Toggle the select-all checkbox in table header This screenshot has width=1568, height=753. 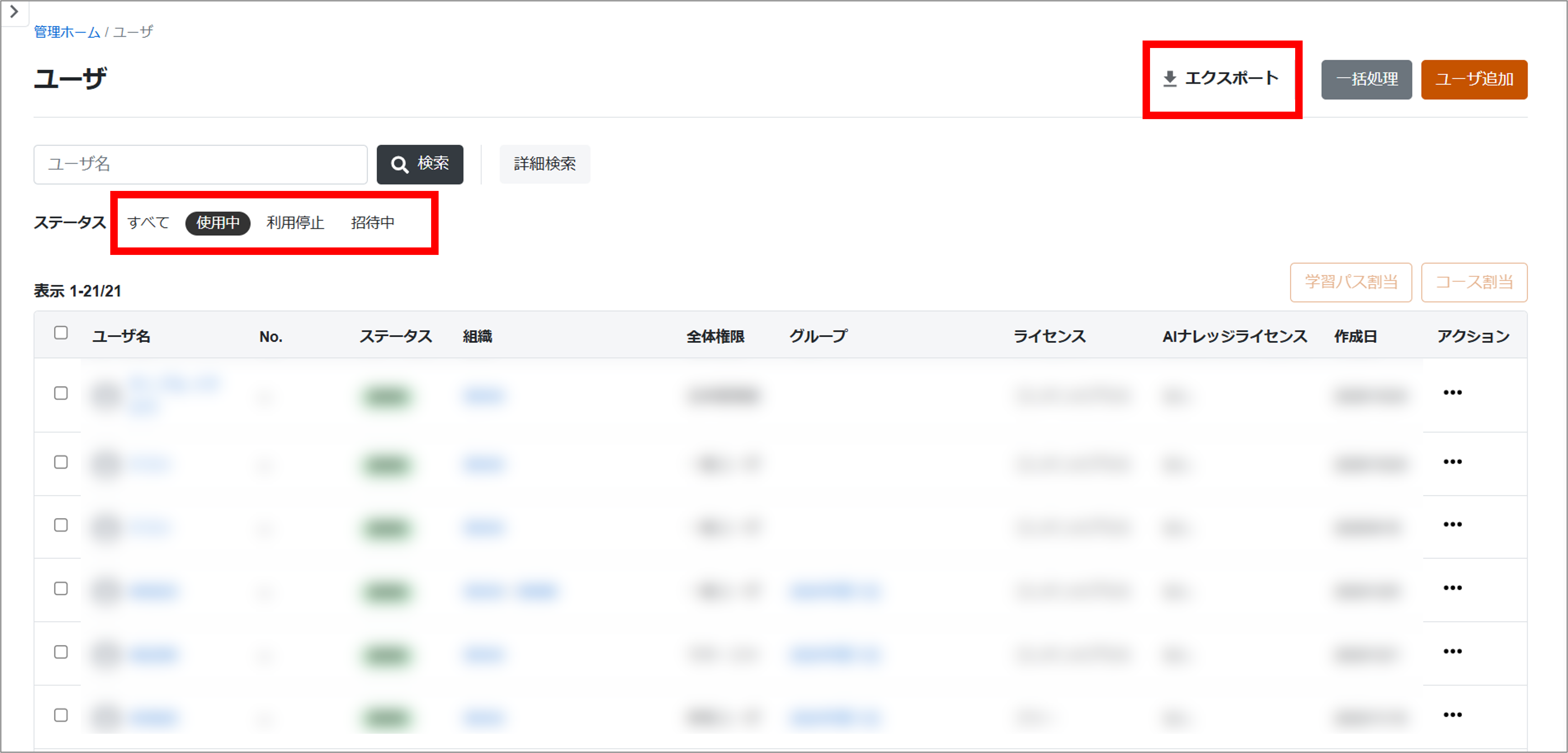(x=61, y=333)
